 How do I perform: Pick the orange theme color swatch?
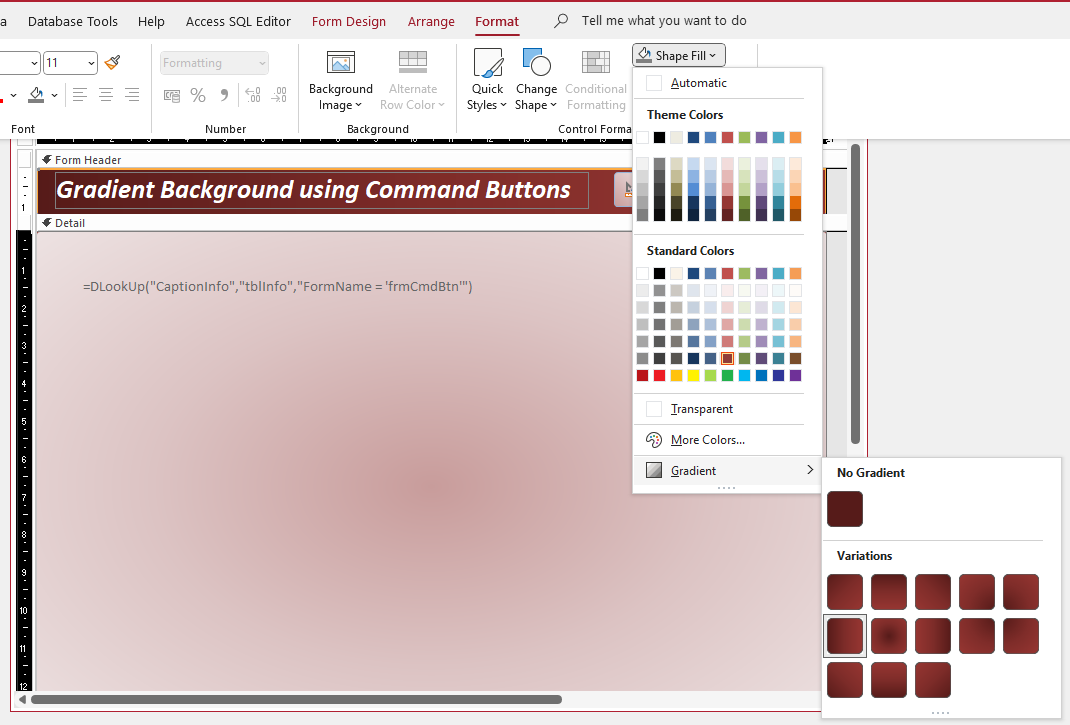(x=795, y=138)
